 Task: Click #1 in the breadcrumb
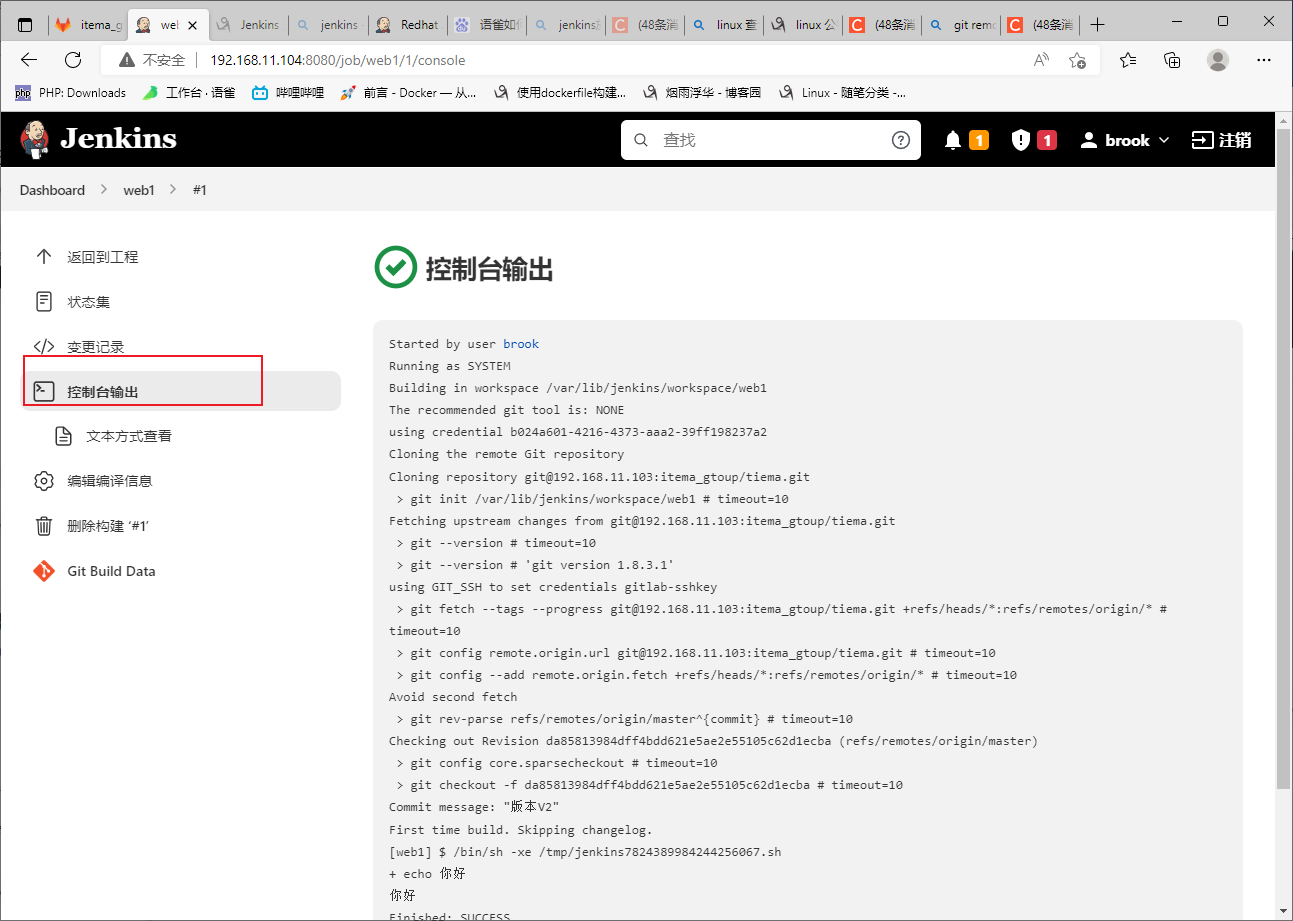click(x=200, y=190)
